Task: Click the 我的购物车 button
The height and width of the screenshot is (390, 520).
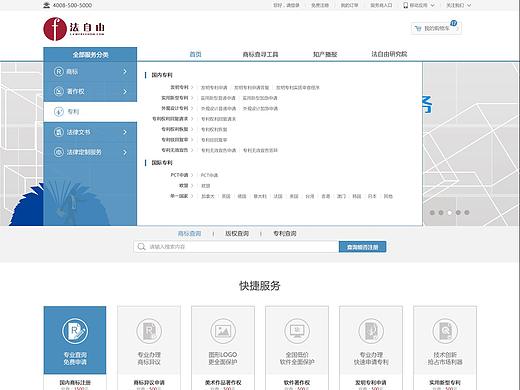Action: pyautogui.click(x=436, y=28)
